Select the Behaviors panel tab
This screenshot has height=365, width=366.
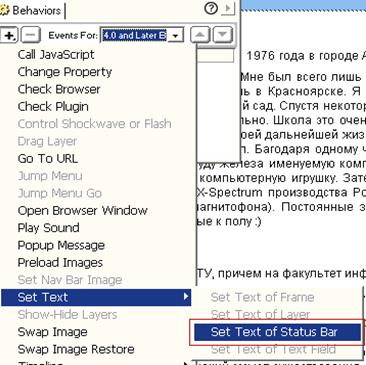pyautogui.click(x=32, y=10)
